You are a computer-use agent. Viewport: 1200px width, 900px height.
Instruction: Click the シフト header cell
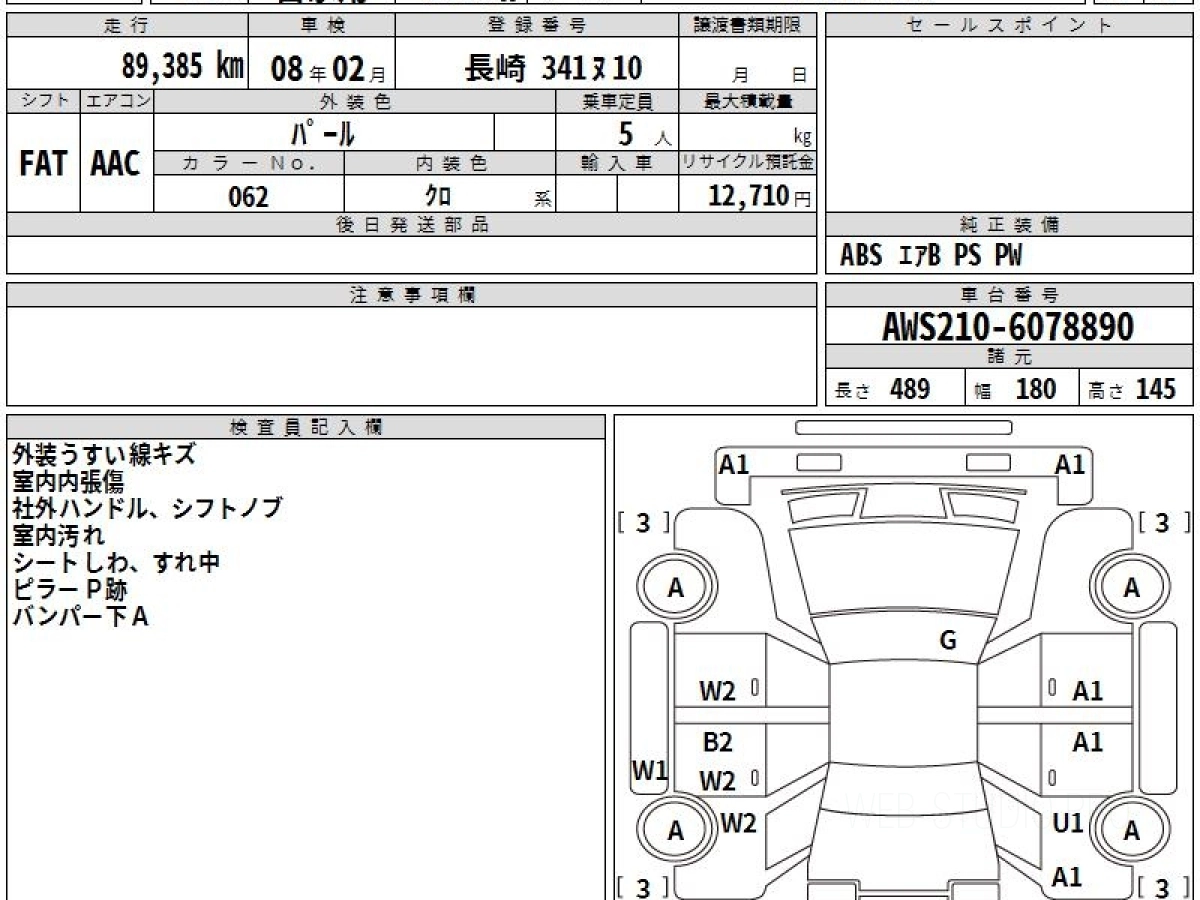point(43,101)
